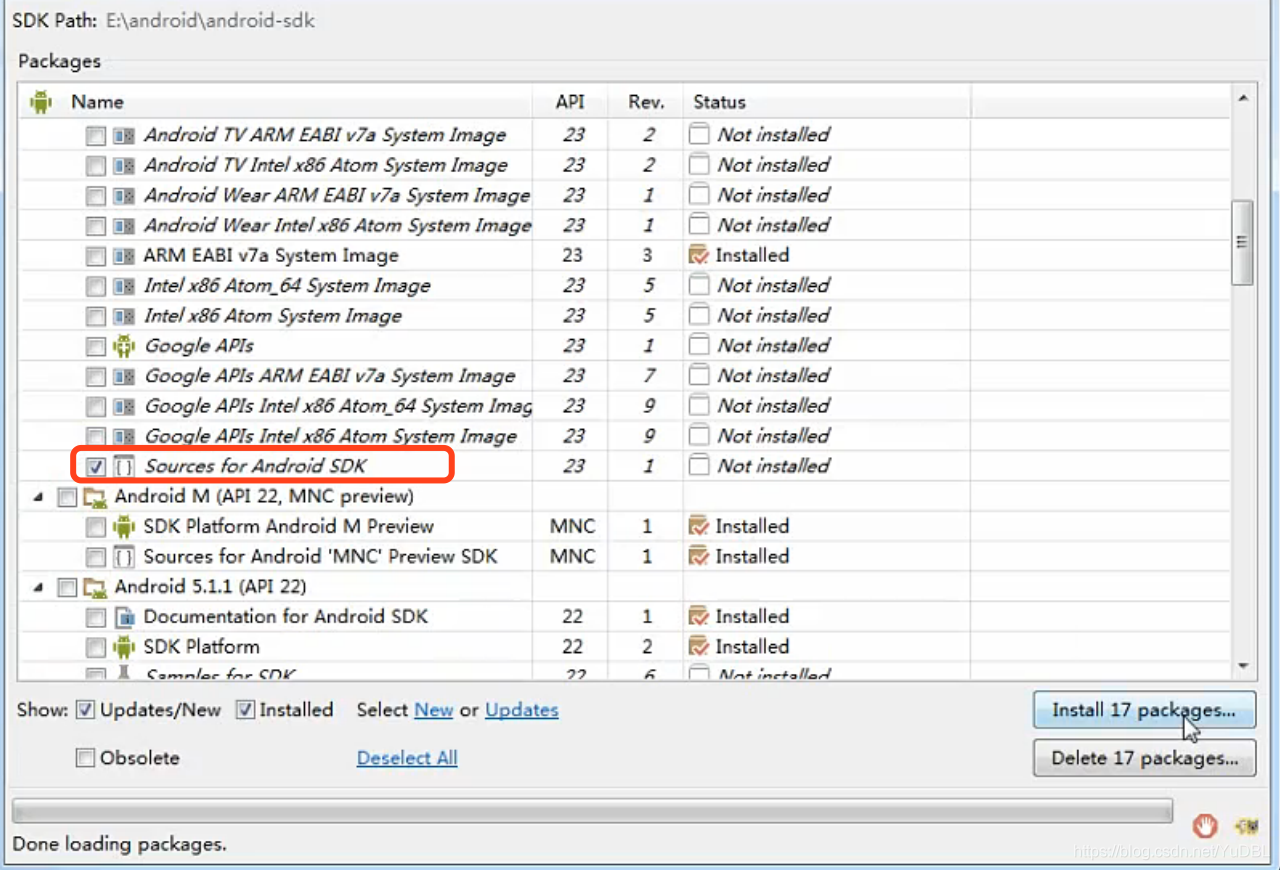Screen dimensions: 1280x870
Task: Click the Android Wear ARM EABI v7a image icon
Action: 124,195
